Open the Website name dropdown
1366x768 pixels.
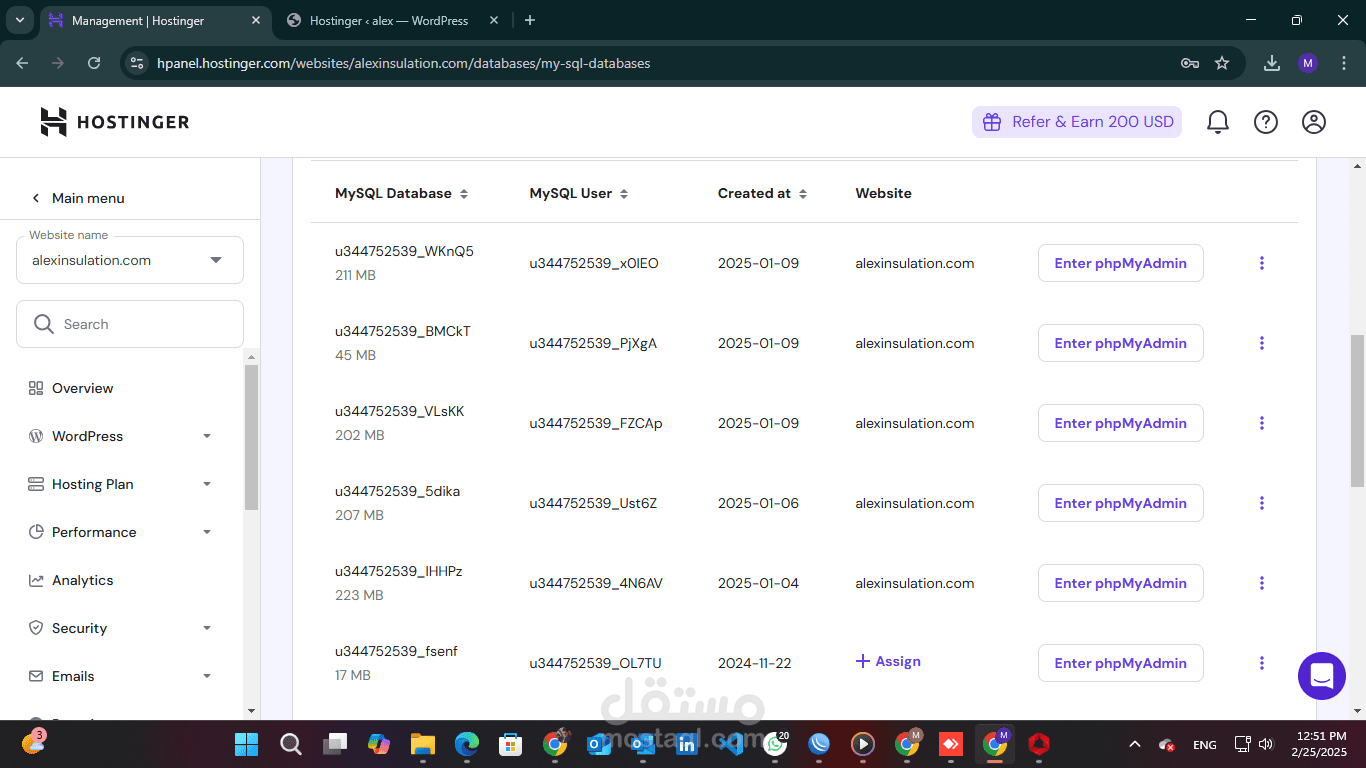(130, 260)
